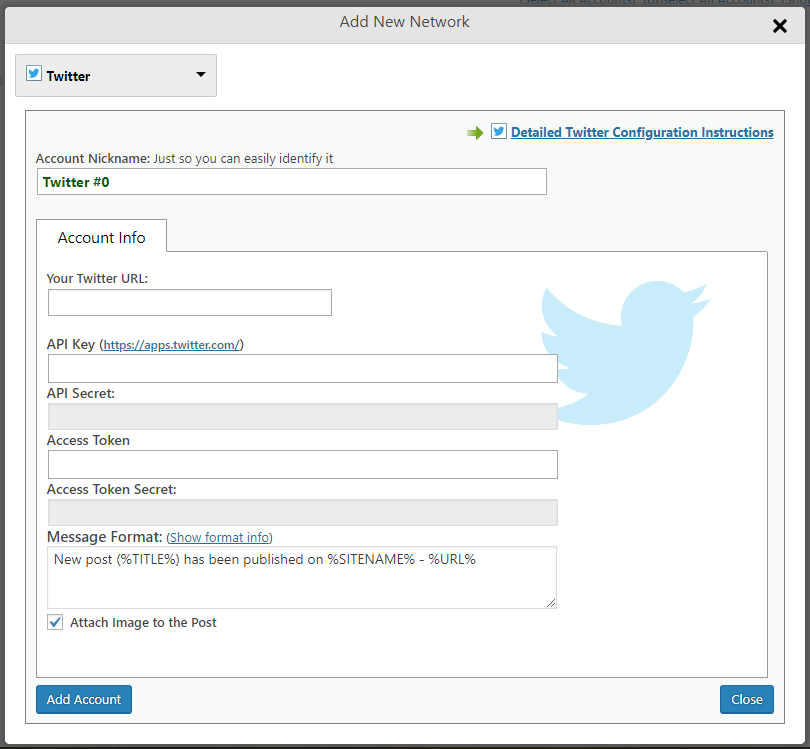
Task: Click the 'Your Twitter URL:' label
Action: click(97, 278)
